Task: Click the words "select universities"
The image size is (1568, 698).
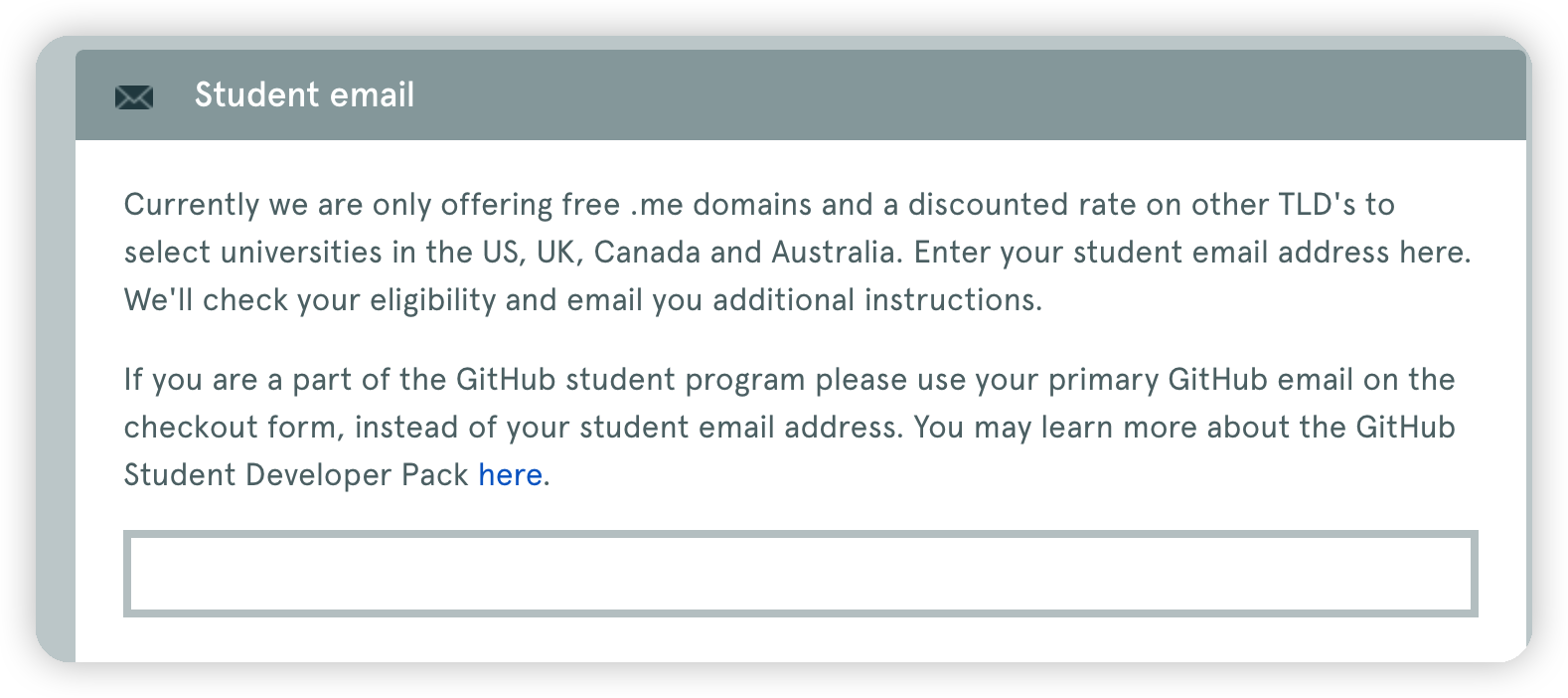Action: pos(252,253)
